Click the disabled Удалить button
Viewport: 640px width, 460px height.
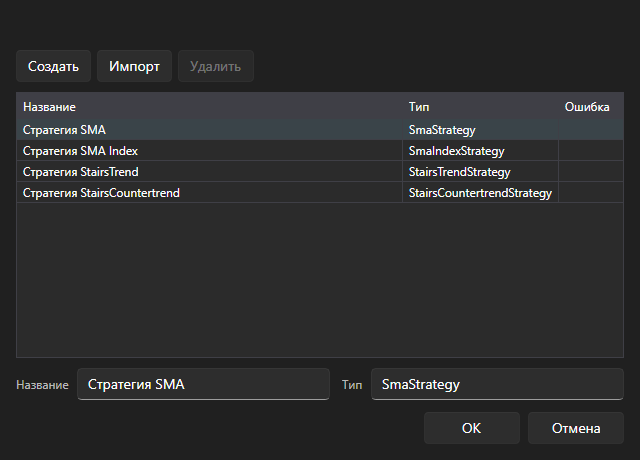pyautogui.click(x=216, y=66)
